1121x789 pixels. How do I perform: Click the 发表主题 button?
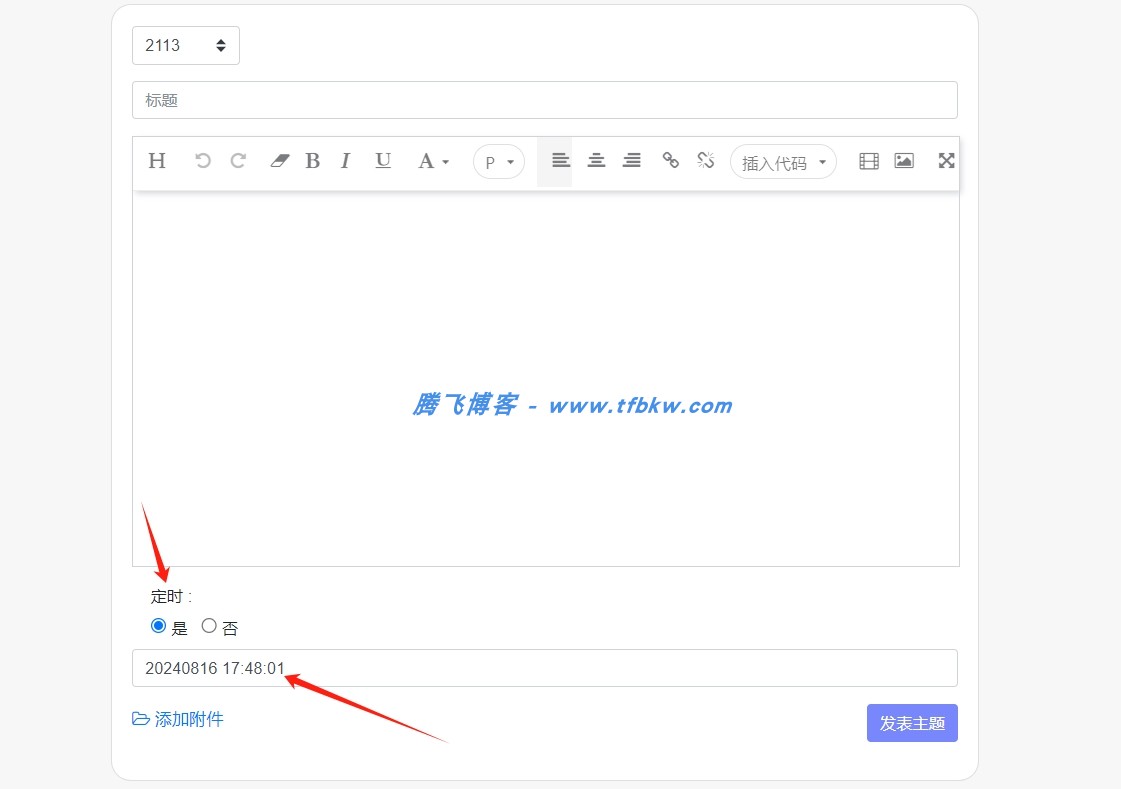[912, 723]
